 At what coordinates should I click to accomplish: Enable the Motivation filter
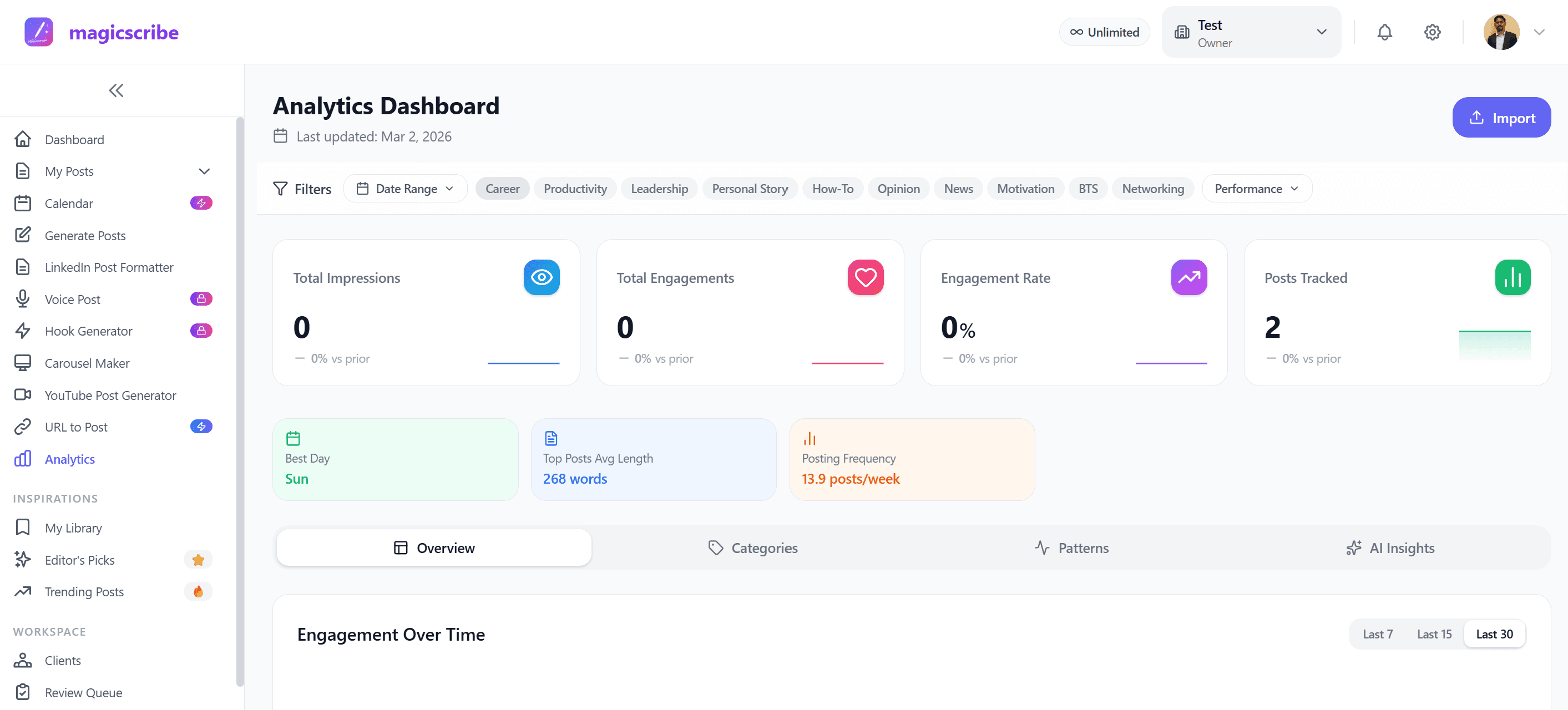pos(1025,189)
